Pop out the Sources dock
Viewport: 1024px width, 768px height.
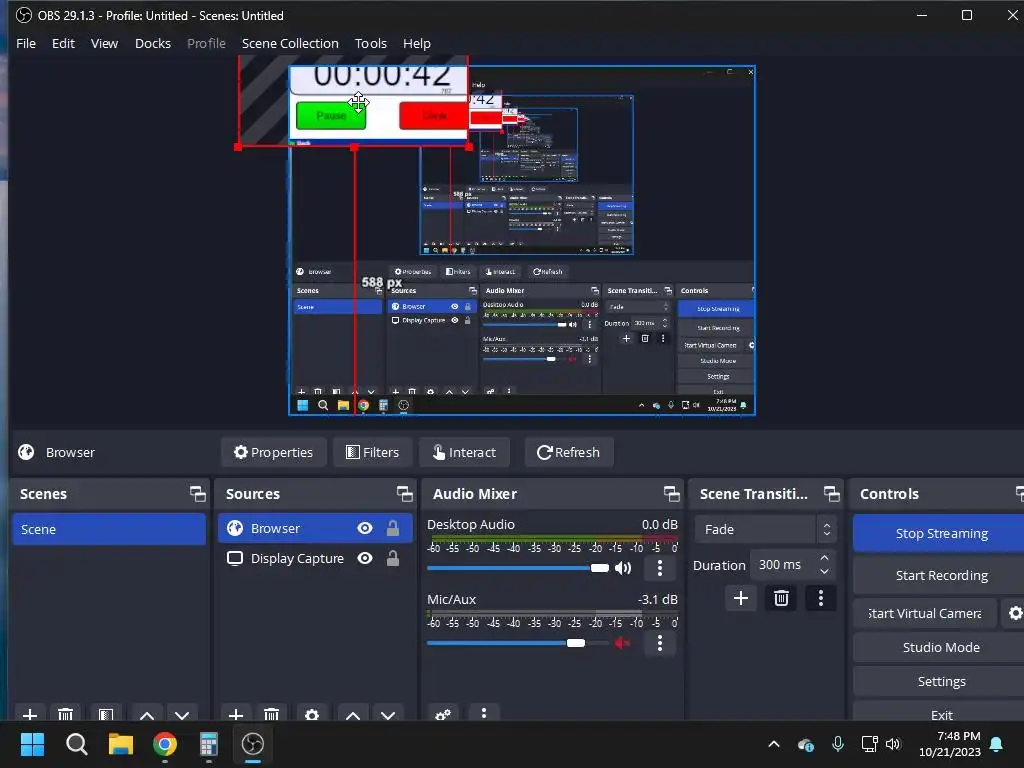click(404, 494)
